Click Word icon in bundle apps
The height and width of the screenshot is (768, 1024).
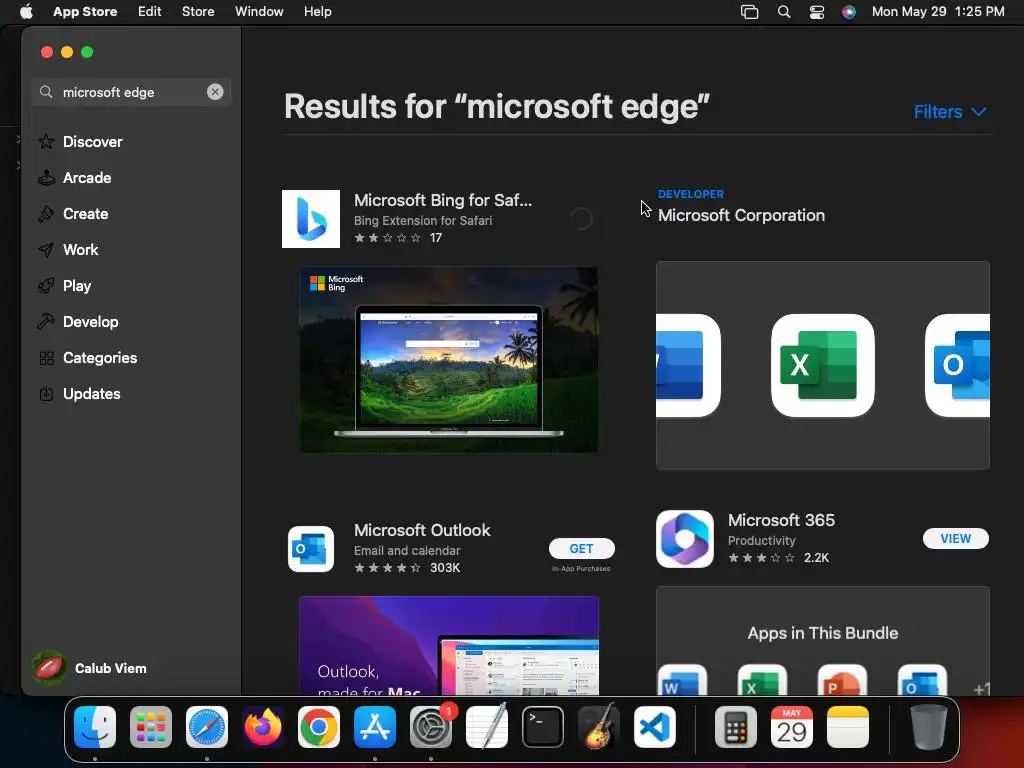click(x=682, y=680)
